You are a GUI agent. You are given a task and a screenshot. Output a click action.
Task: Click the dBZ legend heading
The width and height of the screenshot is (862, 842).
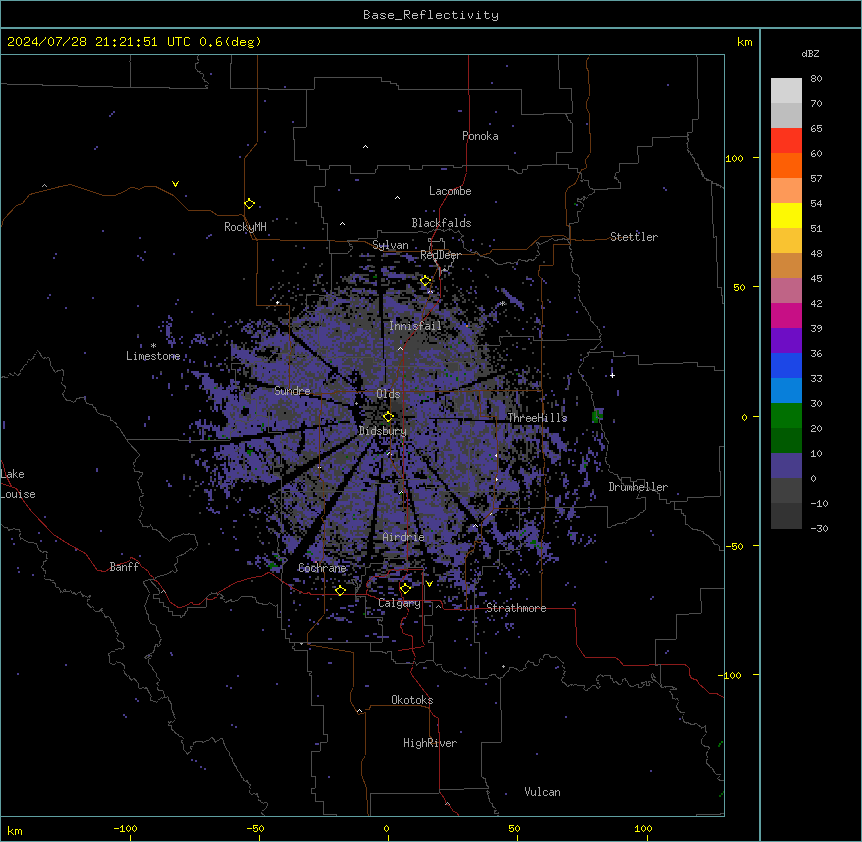pos(810,53)
